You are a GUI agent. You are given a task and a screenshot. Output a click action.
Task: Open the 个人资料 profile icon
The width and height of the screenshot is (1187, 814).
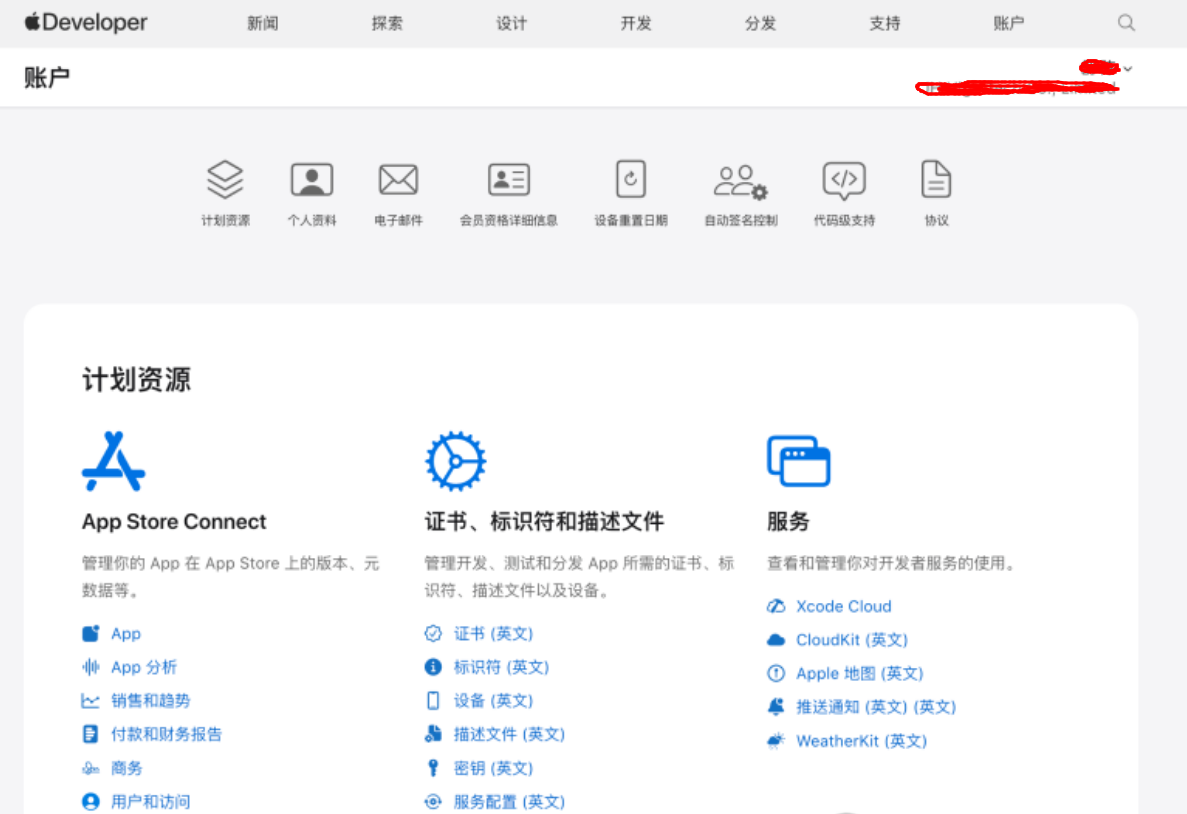pos(312,180)
